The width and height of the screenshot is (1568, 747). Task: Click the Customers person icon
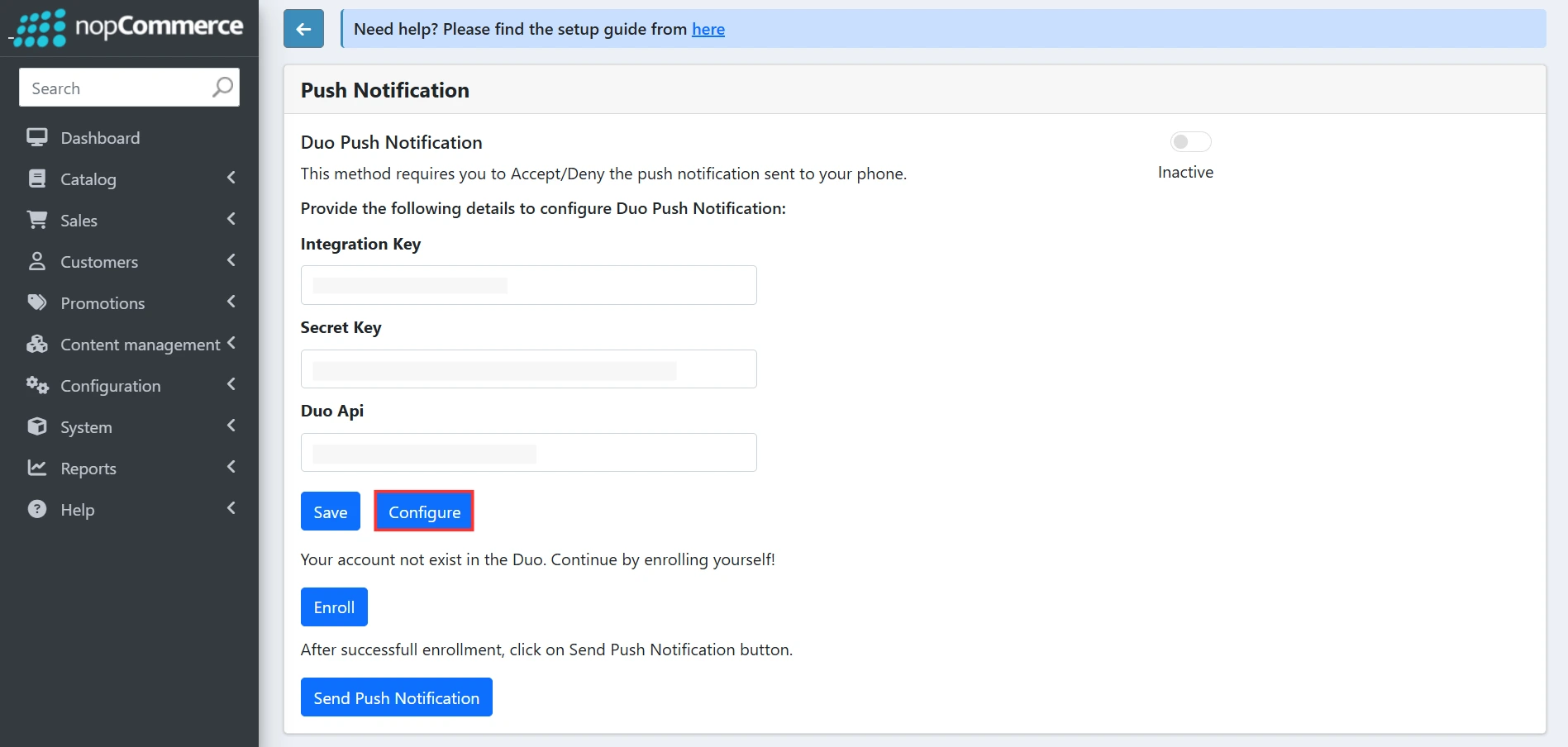point(36,261)
